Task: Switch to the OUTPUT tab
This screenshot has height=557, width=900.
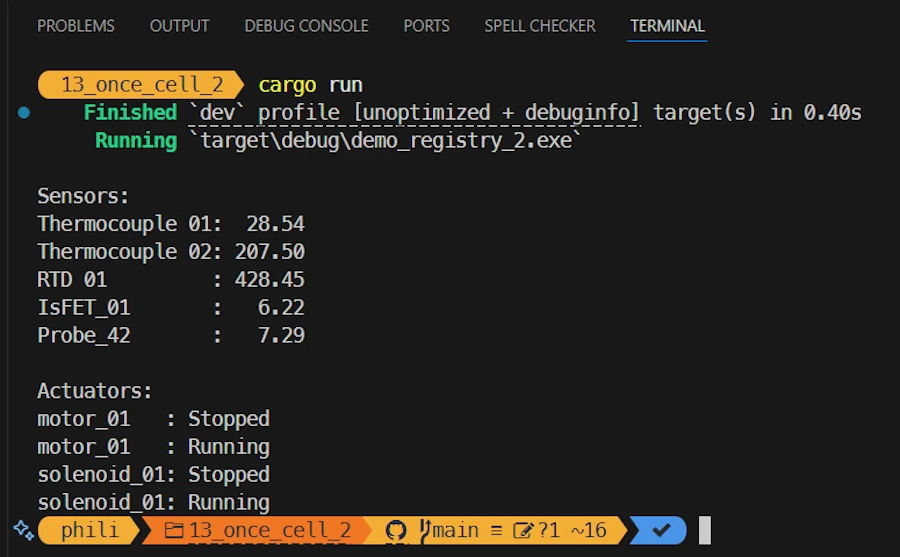Action: point(179,26)
